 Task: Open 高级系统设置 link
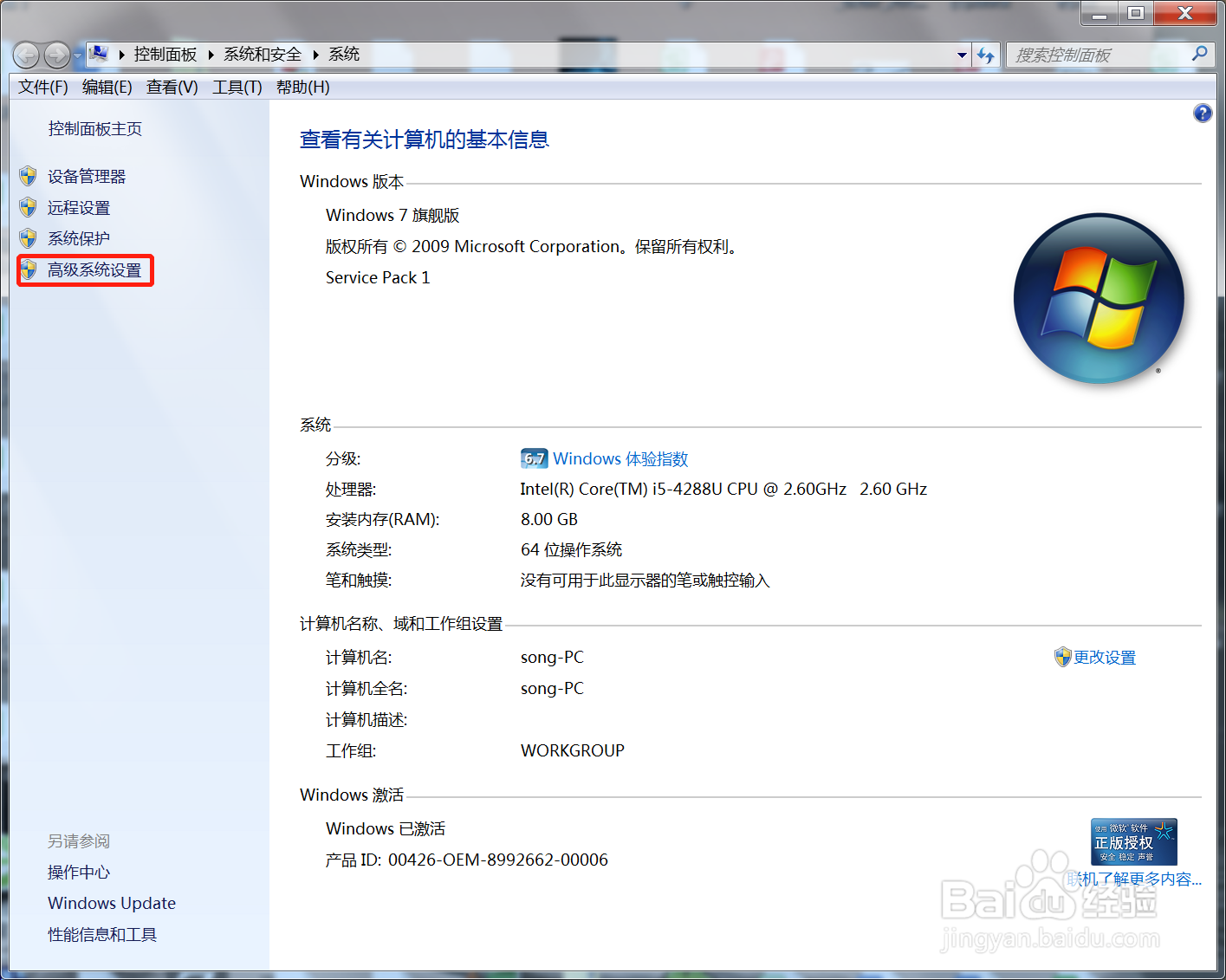pos(94,270)
